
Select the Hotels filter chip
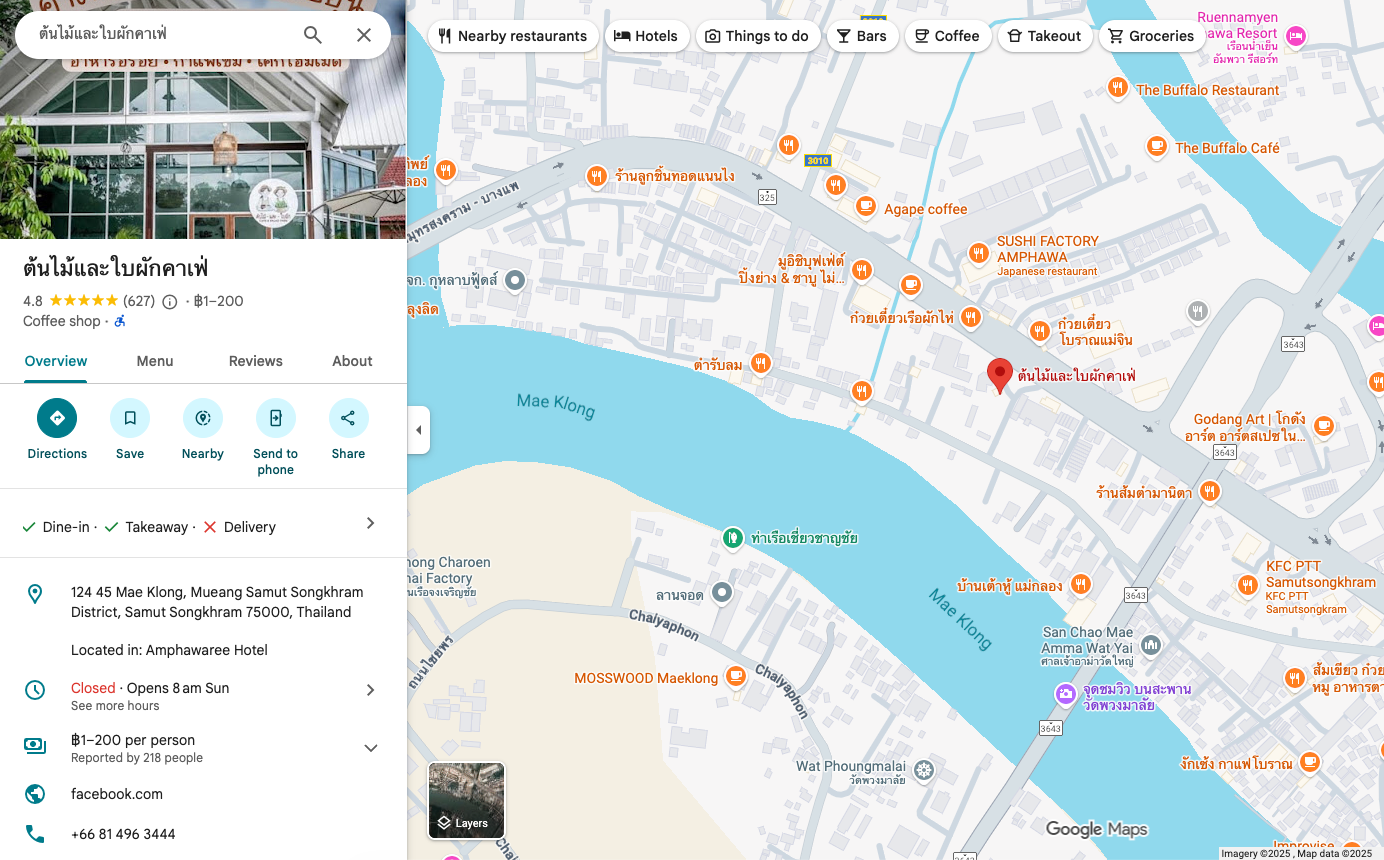pyautogui.click(x=646, y=36)
